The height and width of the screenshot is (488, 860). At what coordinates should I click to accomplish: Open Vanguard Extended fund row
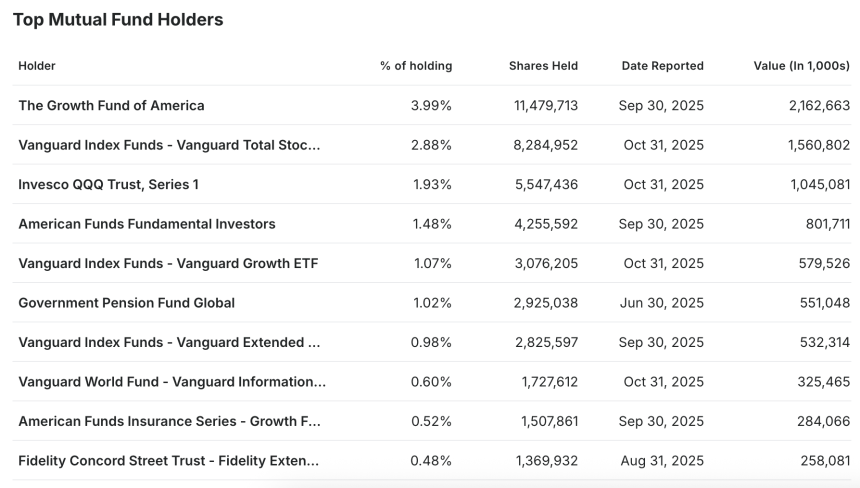pos(169,342)
